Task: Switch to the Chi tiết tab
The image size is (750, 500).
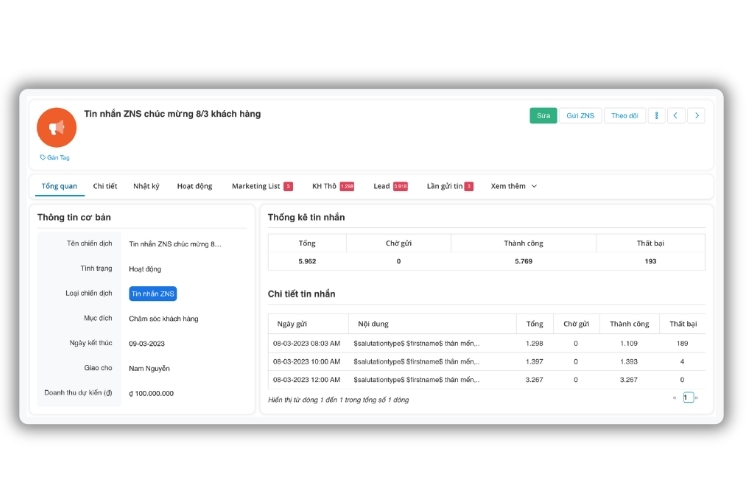Action: pos(105,186)
